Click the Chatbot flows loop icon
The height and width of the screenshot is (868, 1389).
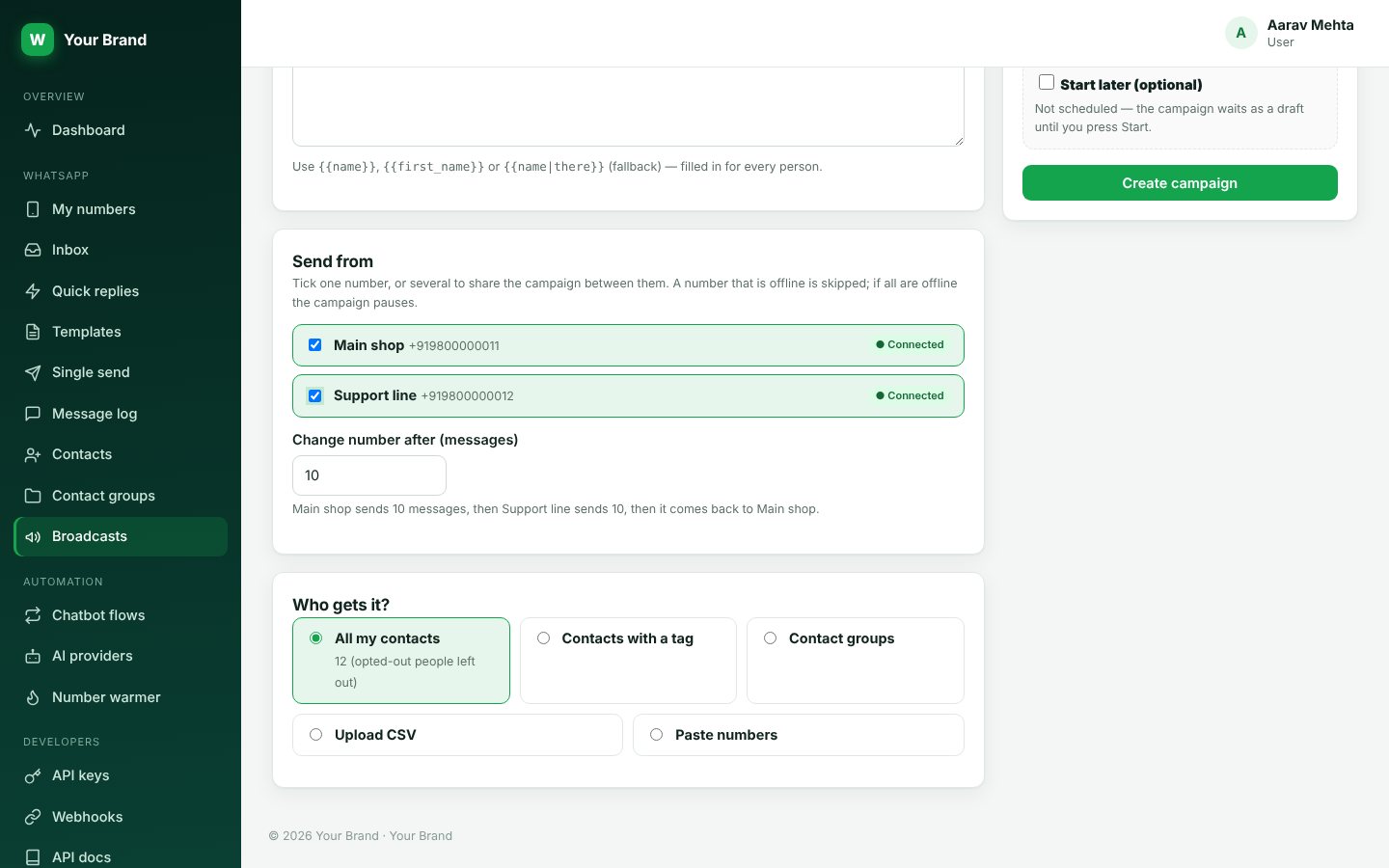click(x=33, y=615)
